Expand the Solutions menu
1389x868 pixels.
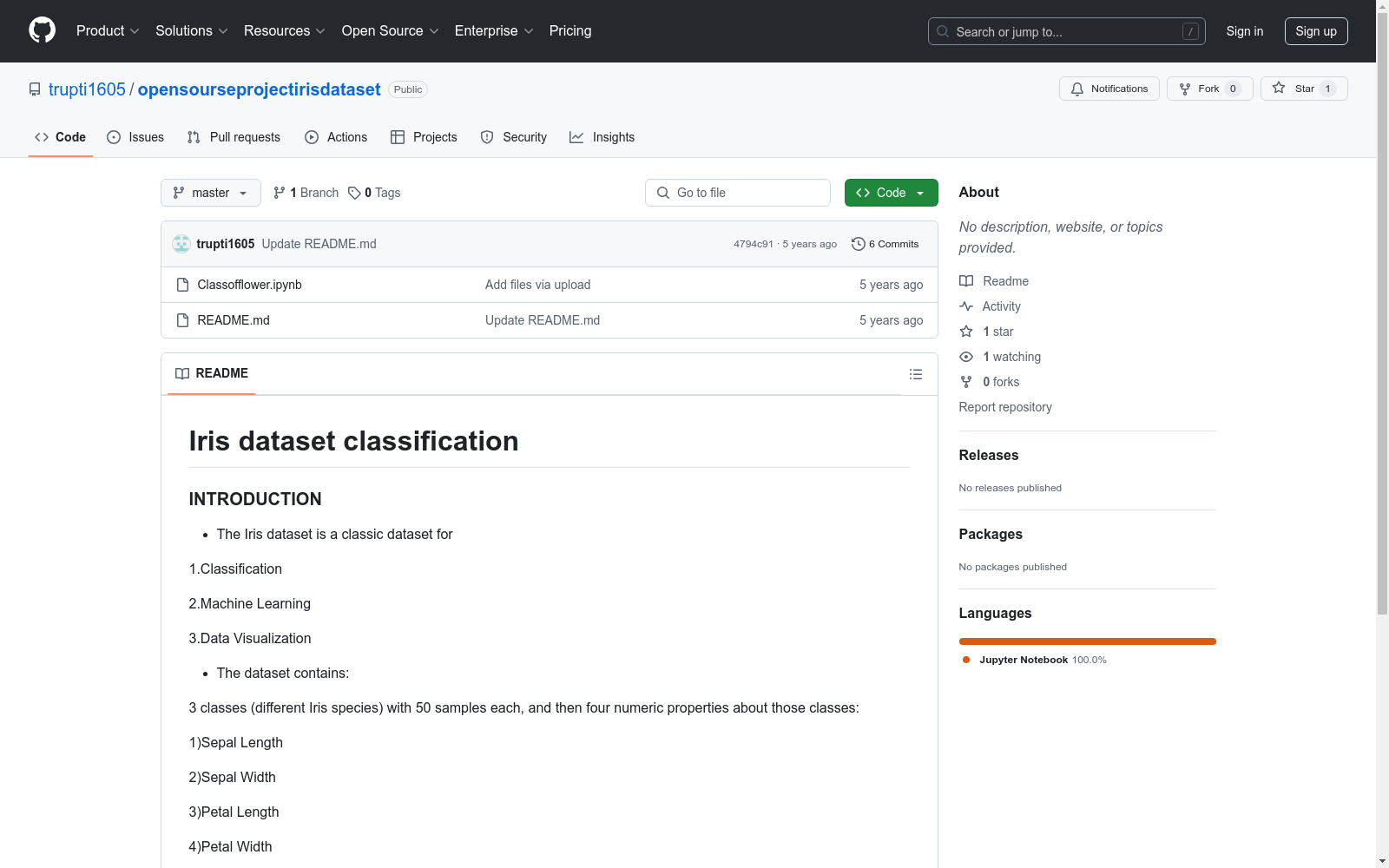point(192,31)
